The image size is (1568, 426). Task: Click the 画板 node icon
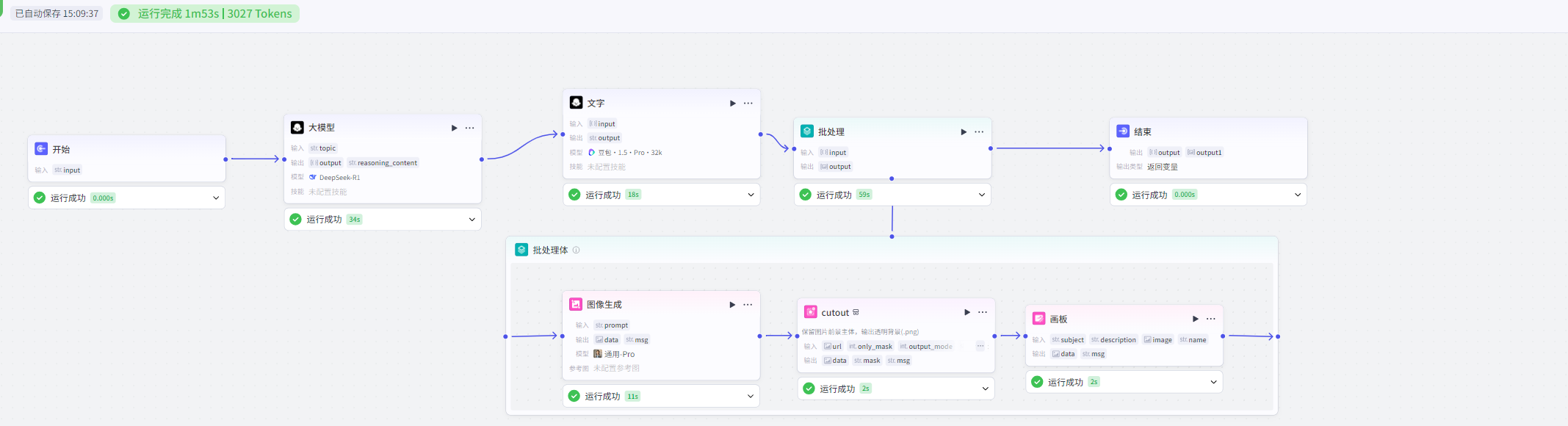click(x=1038, y=318)
